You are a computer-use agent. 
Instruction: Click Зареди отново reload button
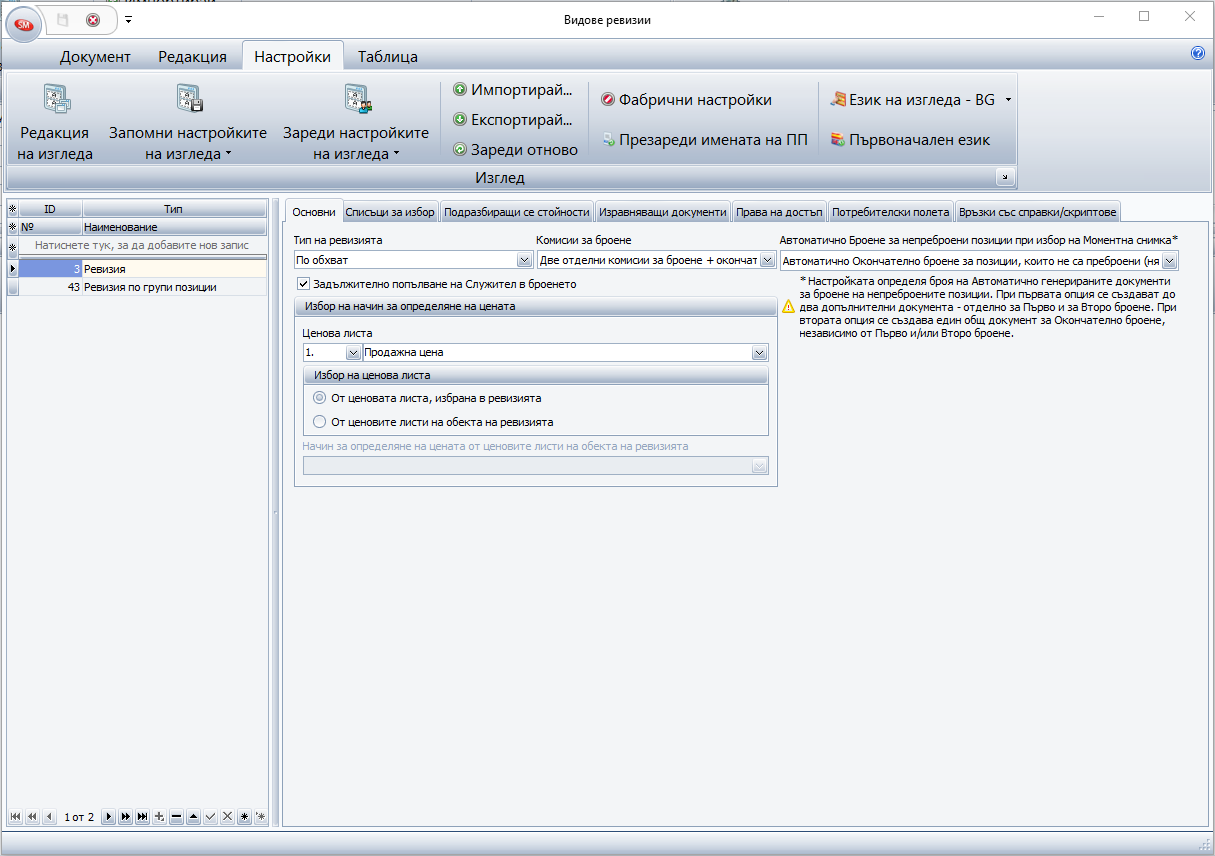point(516,150)
